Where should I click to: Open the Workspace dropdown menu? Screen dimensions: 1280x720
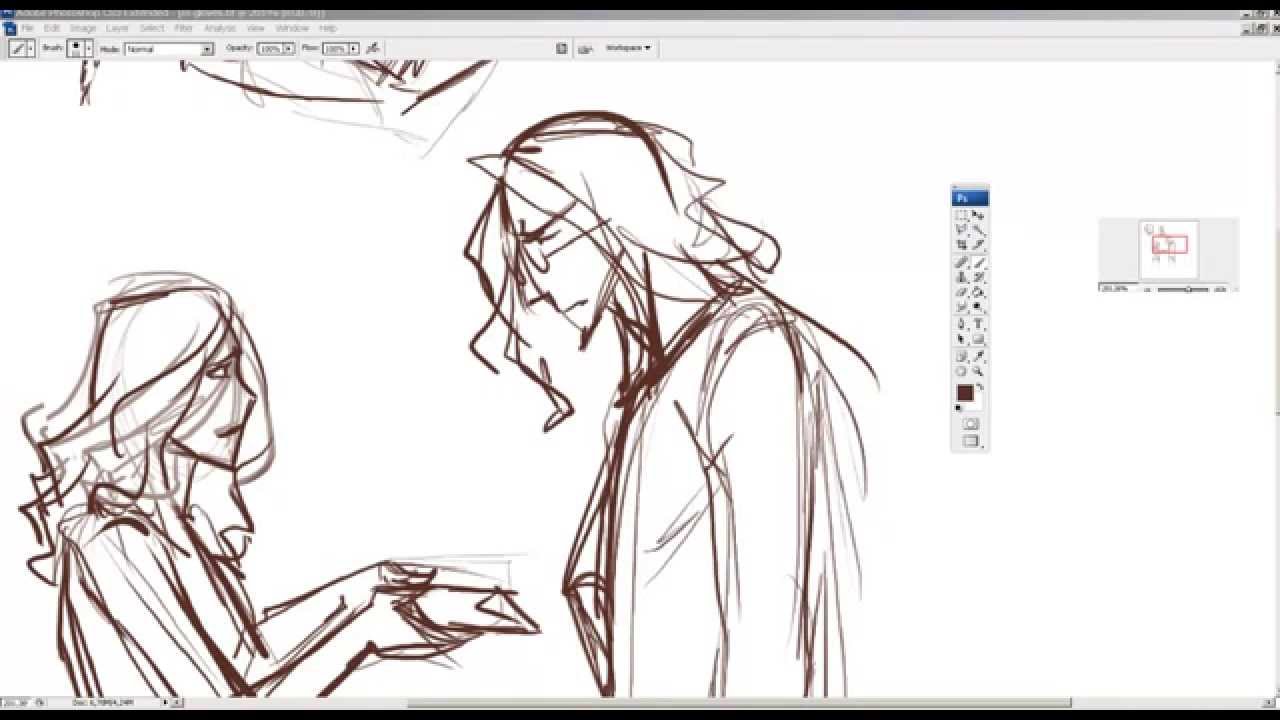[x=628, y=47]
